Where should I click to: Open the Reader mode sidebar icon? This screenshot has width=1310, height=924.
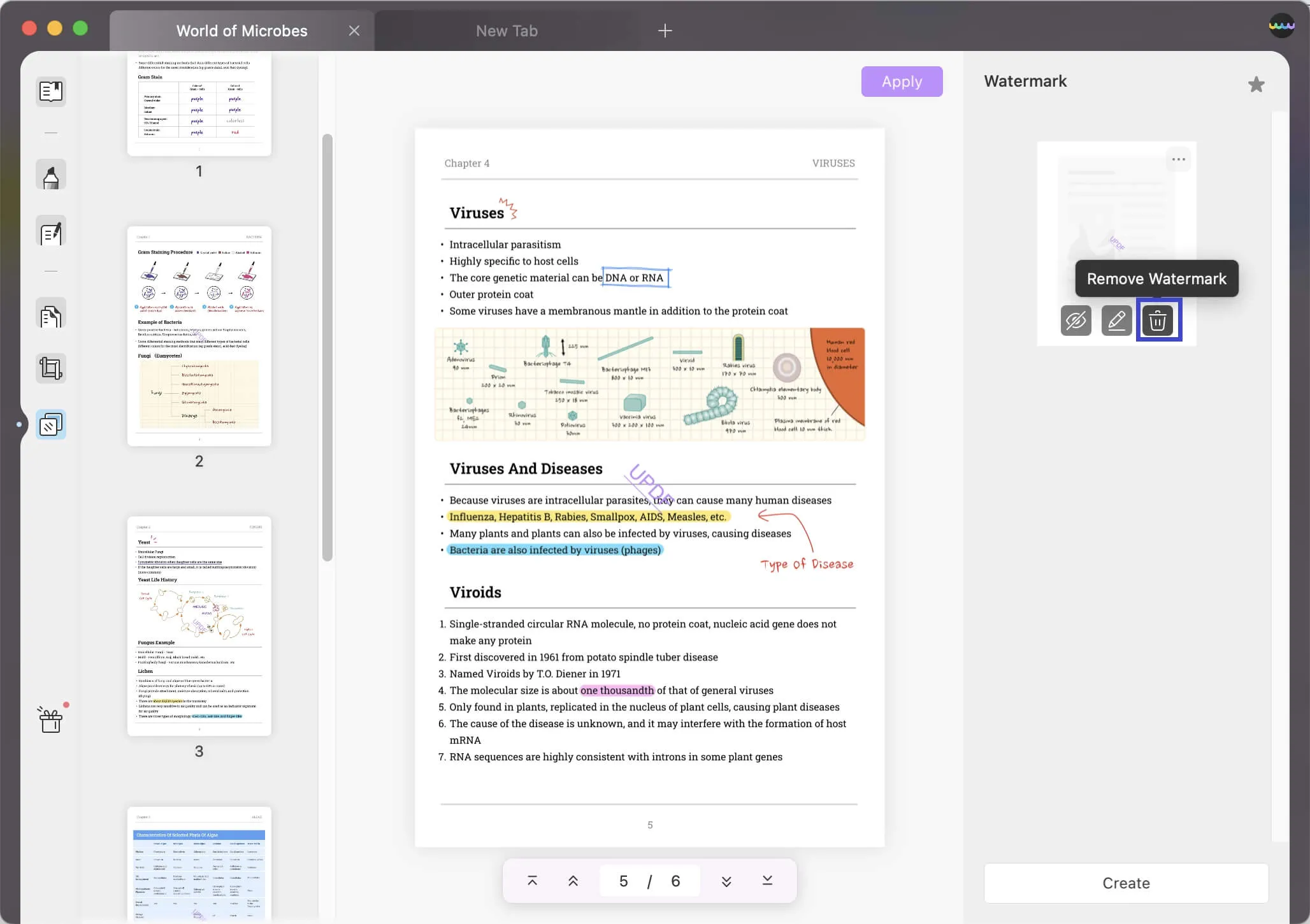click(51, 91)
